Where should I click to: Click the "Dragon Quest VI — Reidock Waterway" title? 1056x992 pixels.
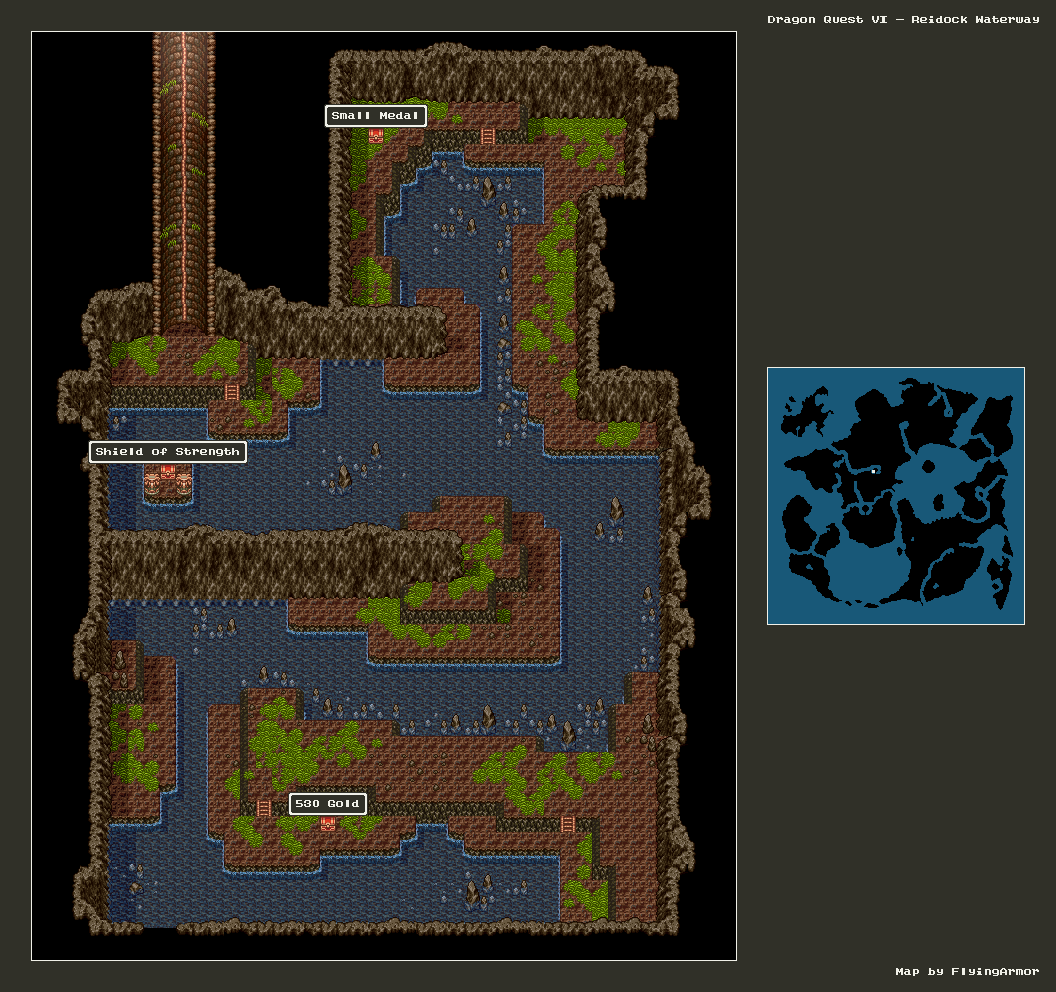click(903, 20)
